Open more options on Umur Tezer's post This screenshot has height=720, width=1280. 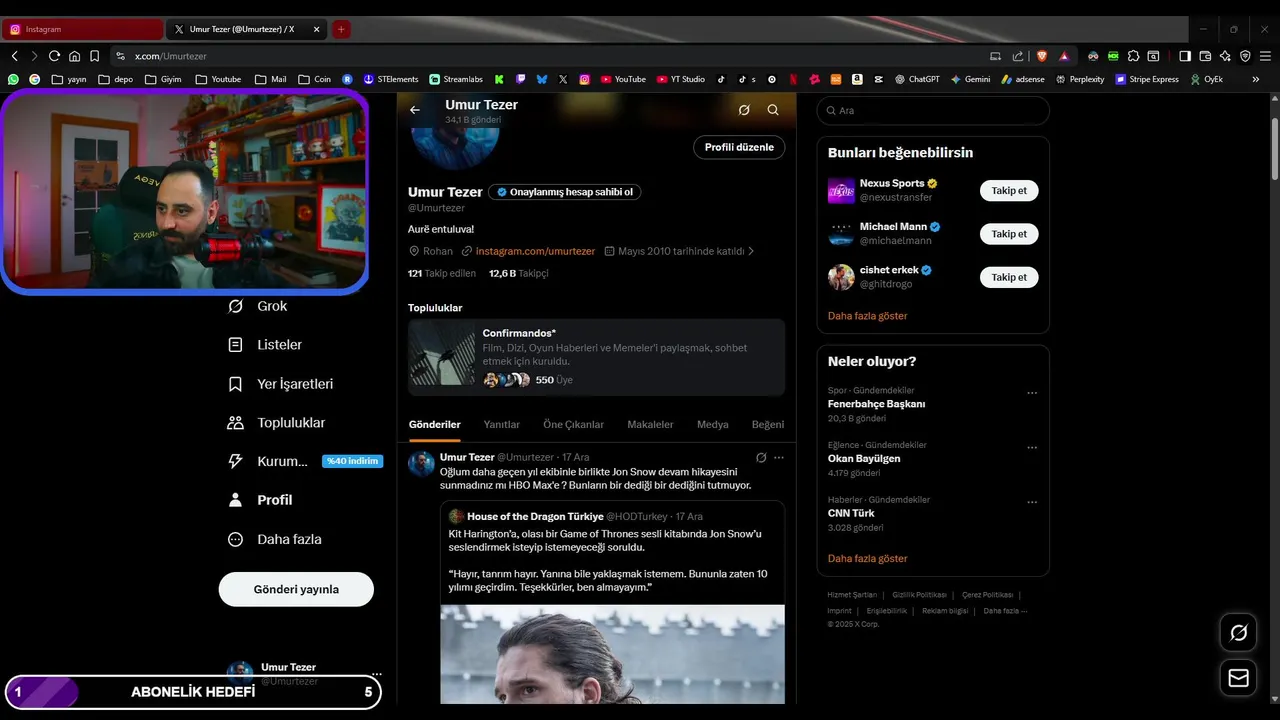pos(779,457)
